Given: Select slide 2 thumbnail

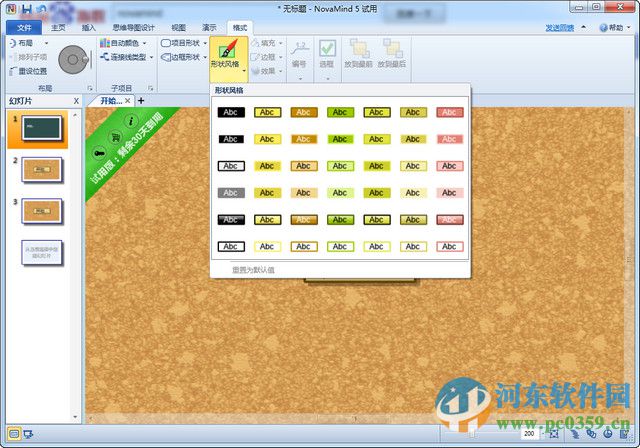Looking at the screenshot, I should pyautogui.click(x=42, y=169).
